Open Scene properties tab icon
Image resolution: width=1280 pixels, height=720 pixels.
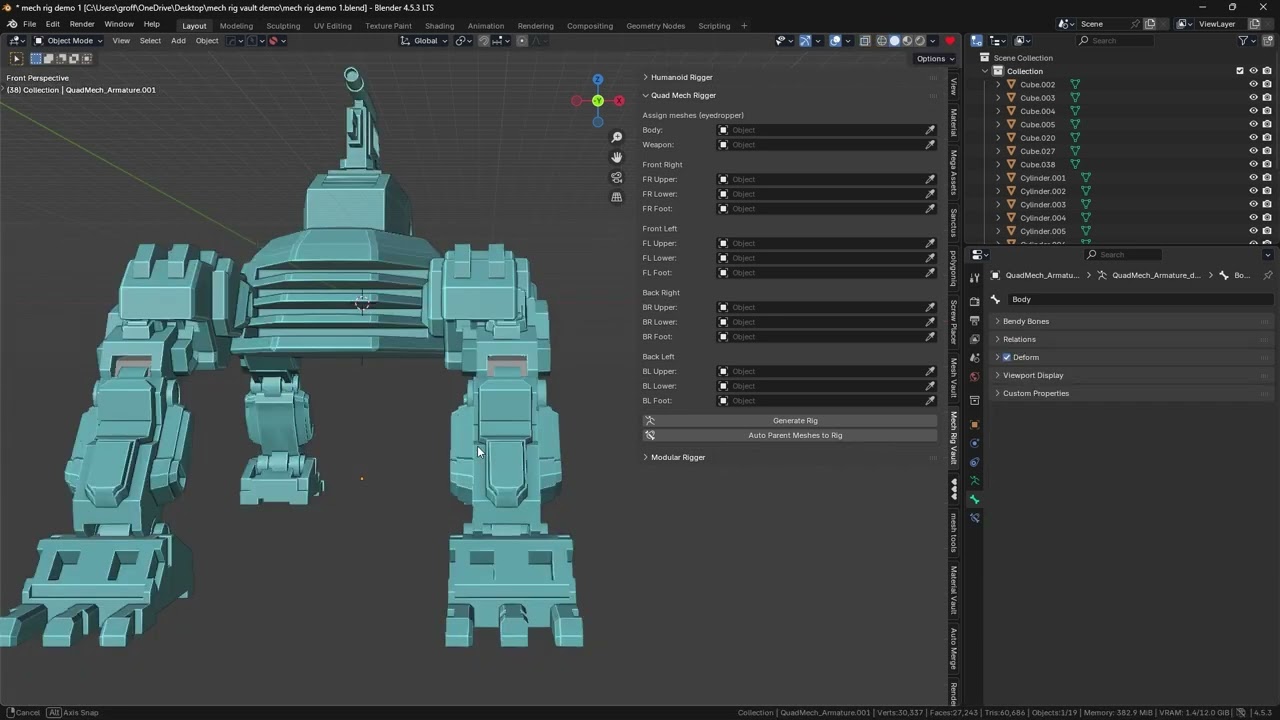click(975, 358)
